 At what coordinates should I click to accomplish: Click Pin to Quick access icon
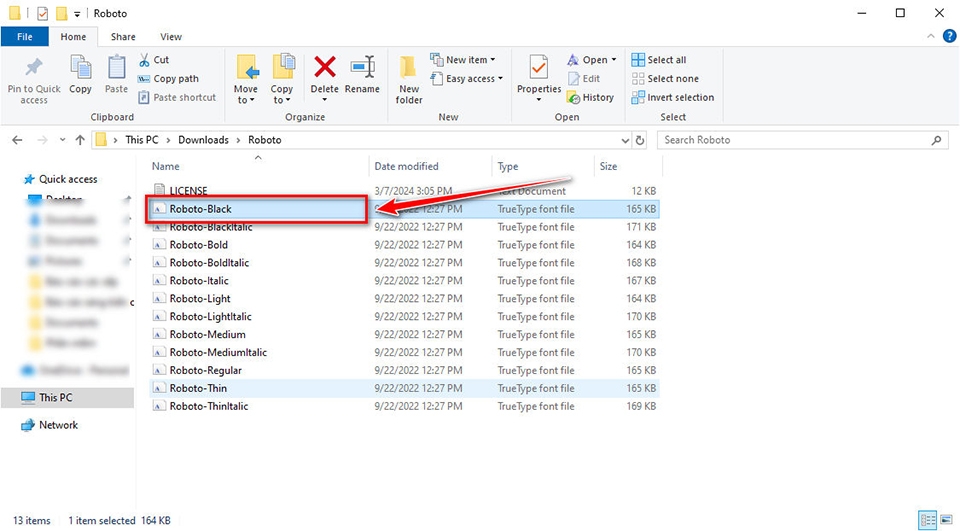pos(34,80)
